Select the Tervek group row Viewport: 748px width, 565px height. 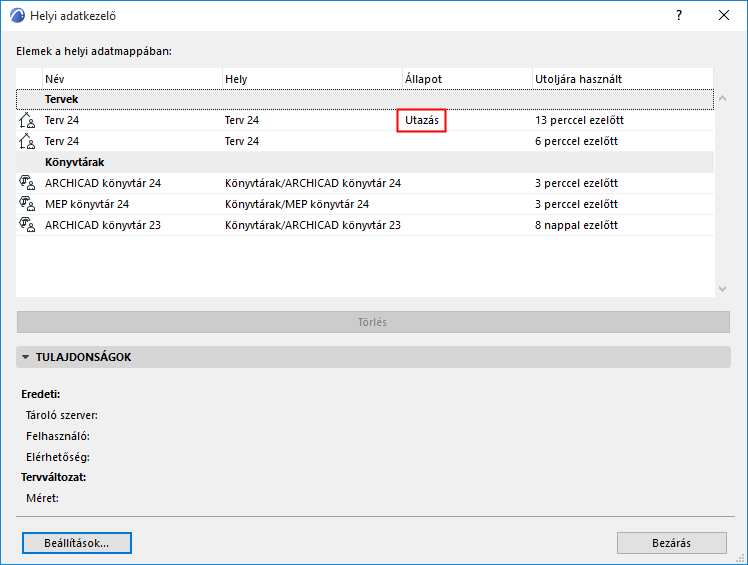click(x=365, y=99)
